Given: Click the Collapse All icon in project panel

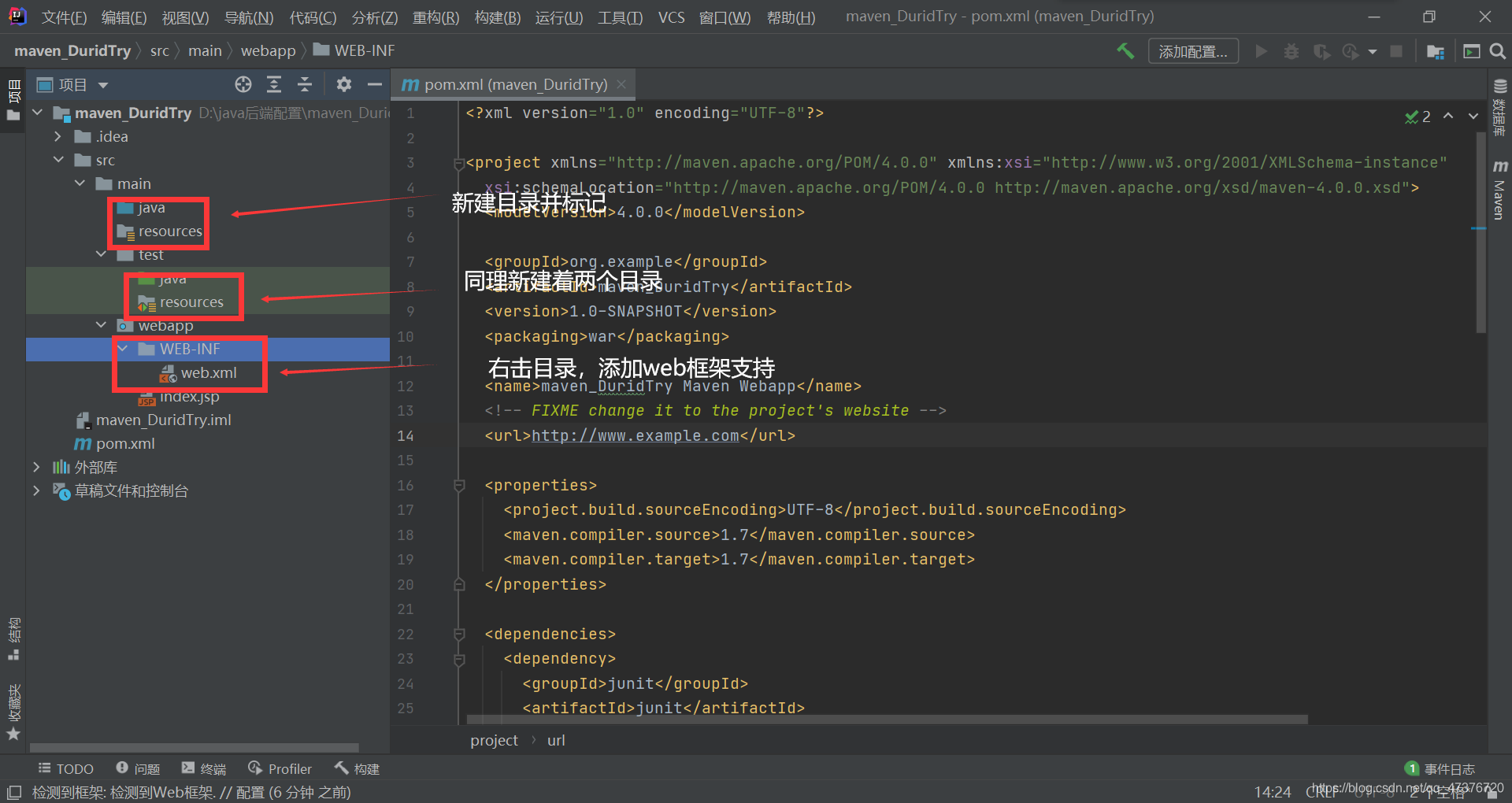Looking at the screenshot, I should pos(305,84).
